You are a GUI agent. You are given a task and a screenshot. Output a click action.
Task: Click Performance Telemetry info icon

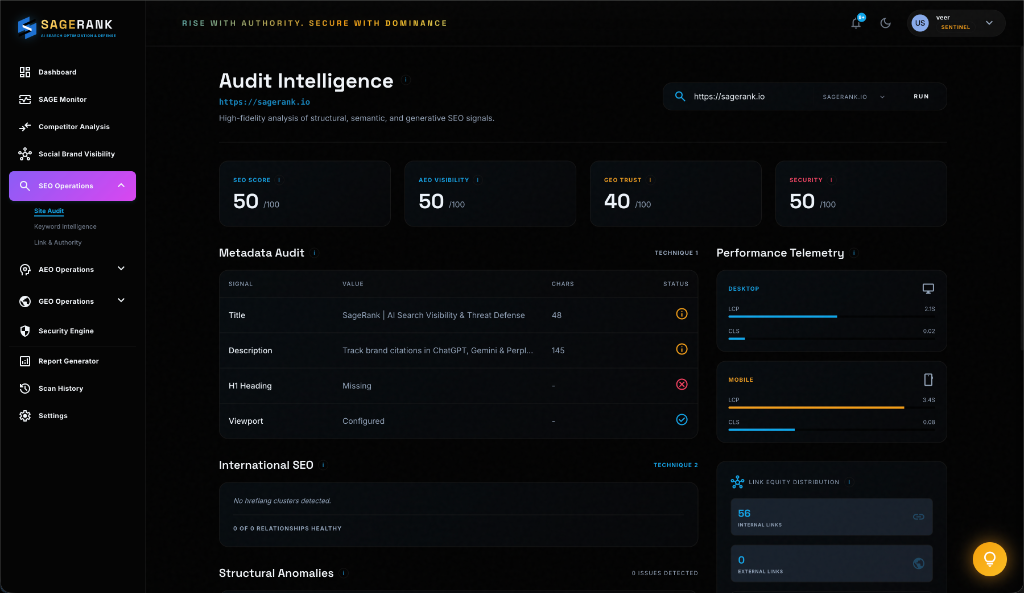pyautogui.click(x=854, y=253)
